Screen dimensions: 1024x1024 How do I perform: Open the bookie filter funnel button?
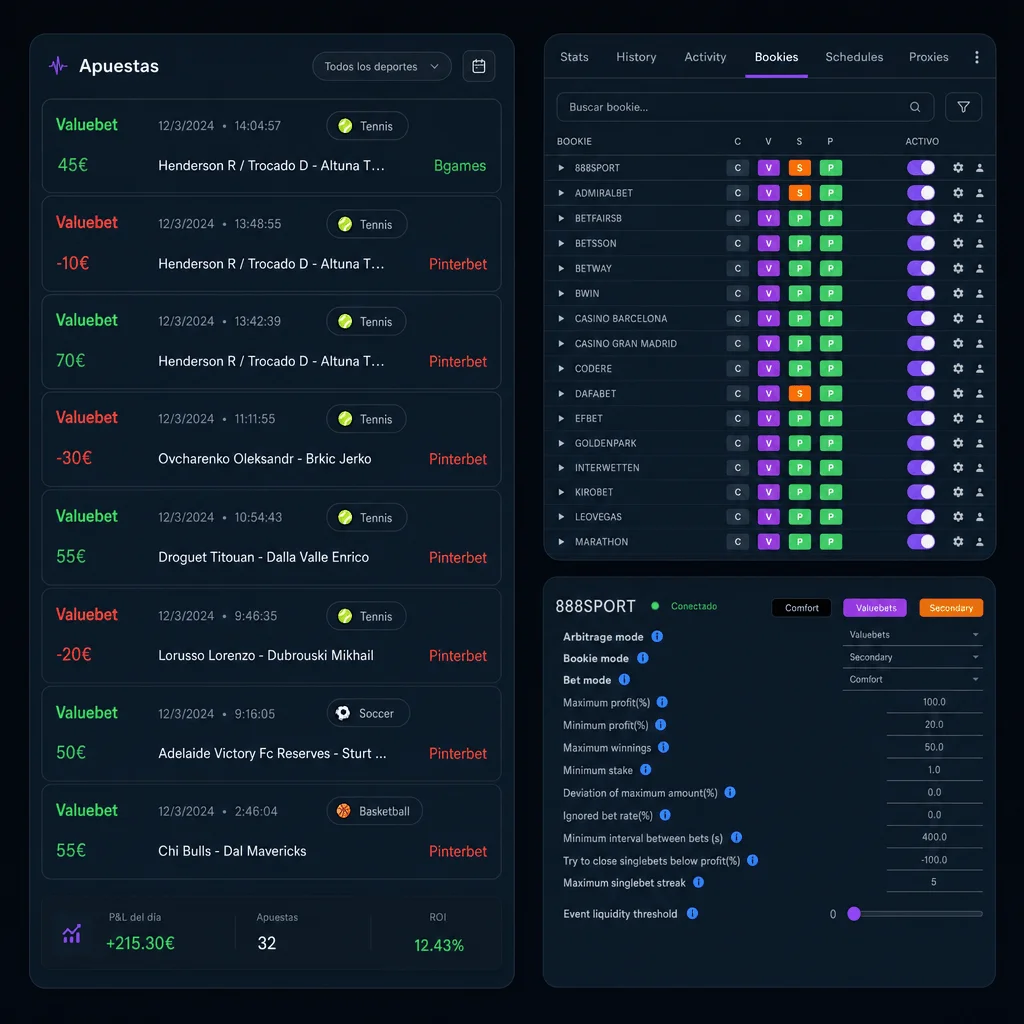963,107
